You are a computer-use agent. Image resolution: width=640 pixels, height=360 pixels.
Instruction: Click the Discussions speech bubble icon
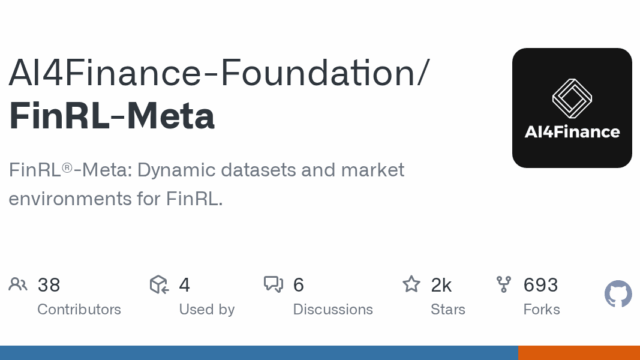pos(273,284)
